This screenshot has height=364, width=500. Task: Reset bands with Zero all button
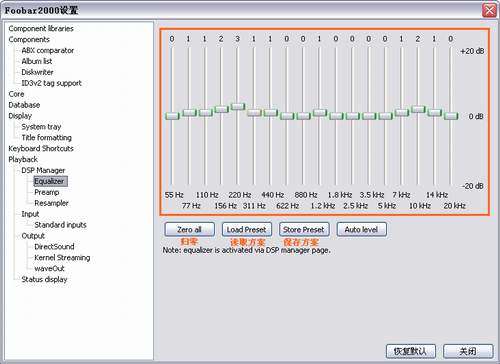189,230
